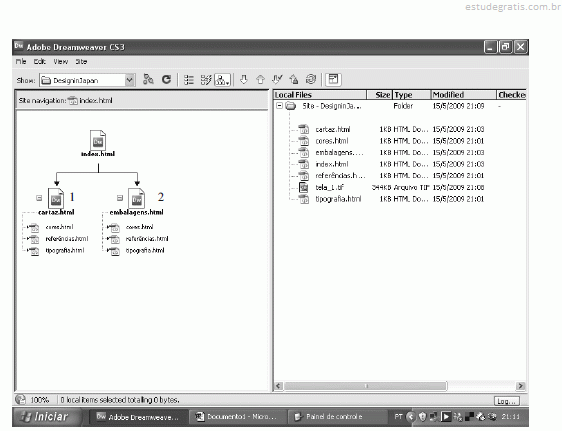Click the Refresh toolbar icon
The image size is (562, 431).
point(166,80)
